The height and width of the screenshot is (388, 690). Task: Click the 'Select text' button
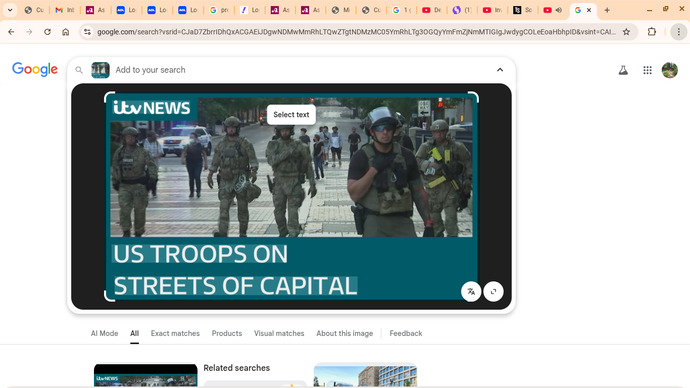[x=291, y=114]
